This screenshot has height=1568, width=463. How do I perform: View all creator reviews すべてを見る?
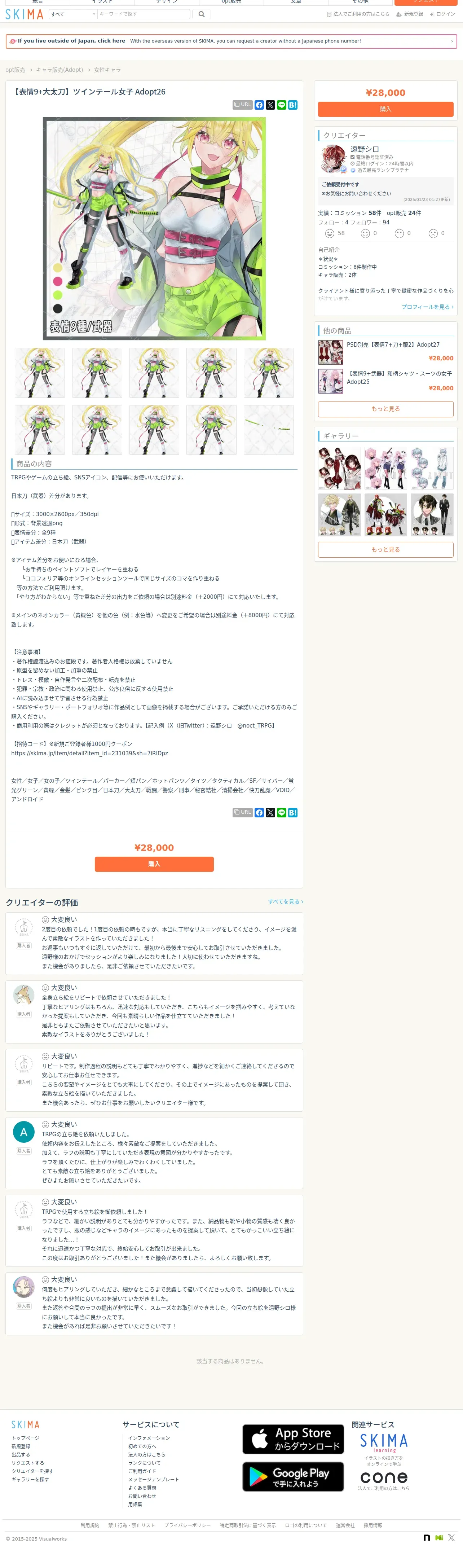pyautogui.click(x=285, y=901)
